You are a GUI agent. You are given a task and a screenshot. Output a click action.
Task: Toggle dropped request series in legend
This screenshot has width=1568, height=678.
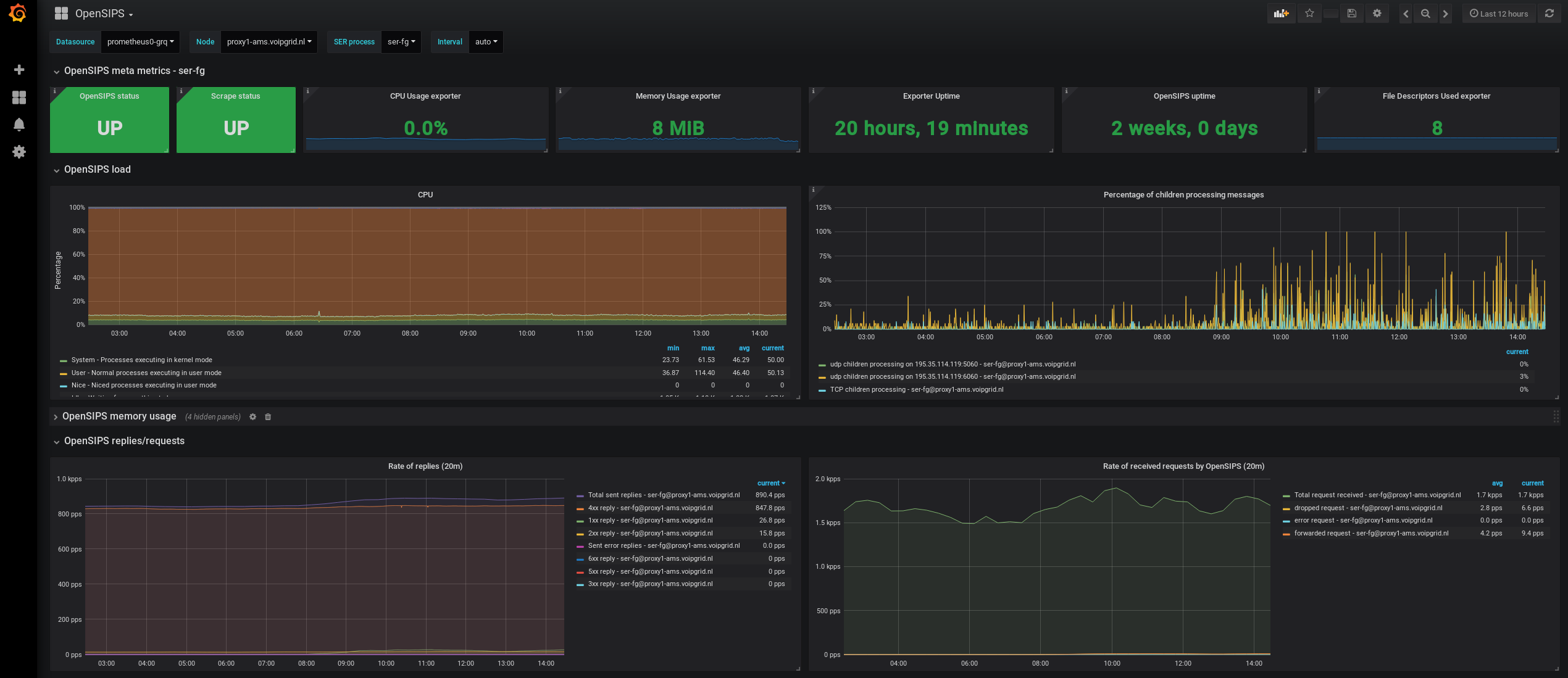tap(1368, 508)
